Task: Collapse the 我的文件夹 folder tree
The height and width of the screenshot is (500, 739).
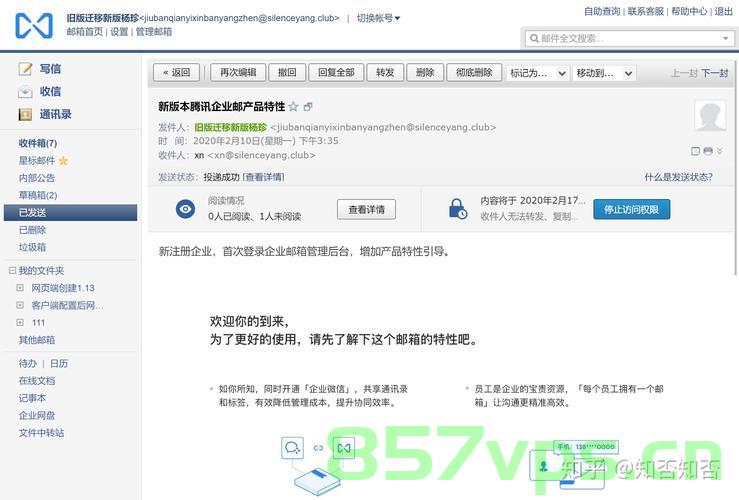Action: click(x=12, y=270)
